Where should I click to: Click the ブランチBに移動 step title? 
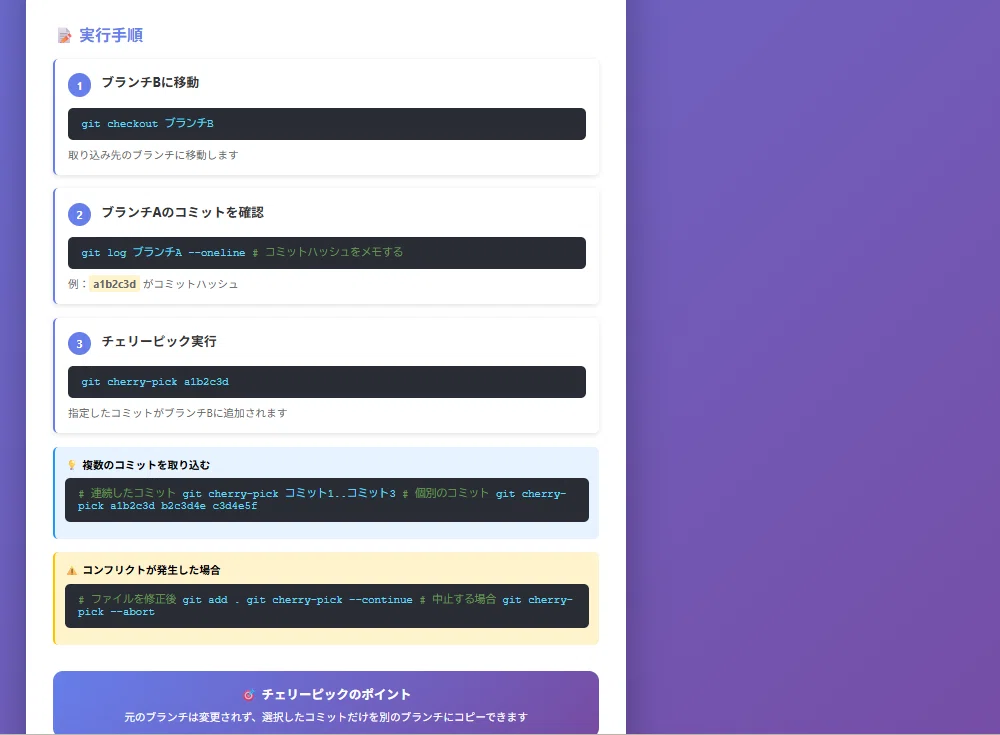point(151,82)
